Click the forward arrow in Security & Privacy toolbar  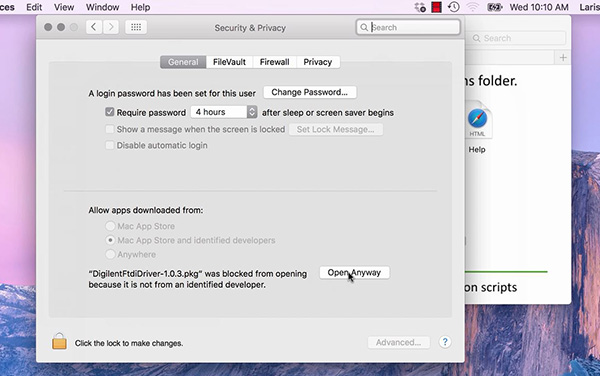point(111,27)
